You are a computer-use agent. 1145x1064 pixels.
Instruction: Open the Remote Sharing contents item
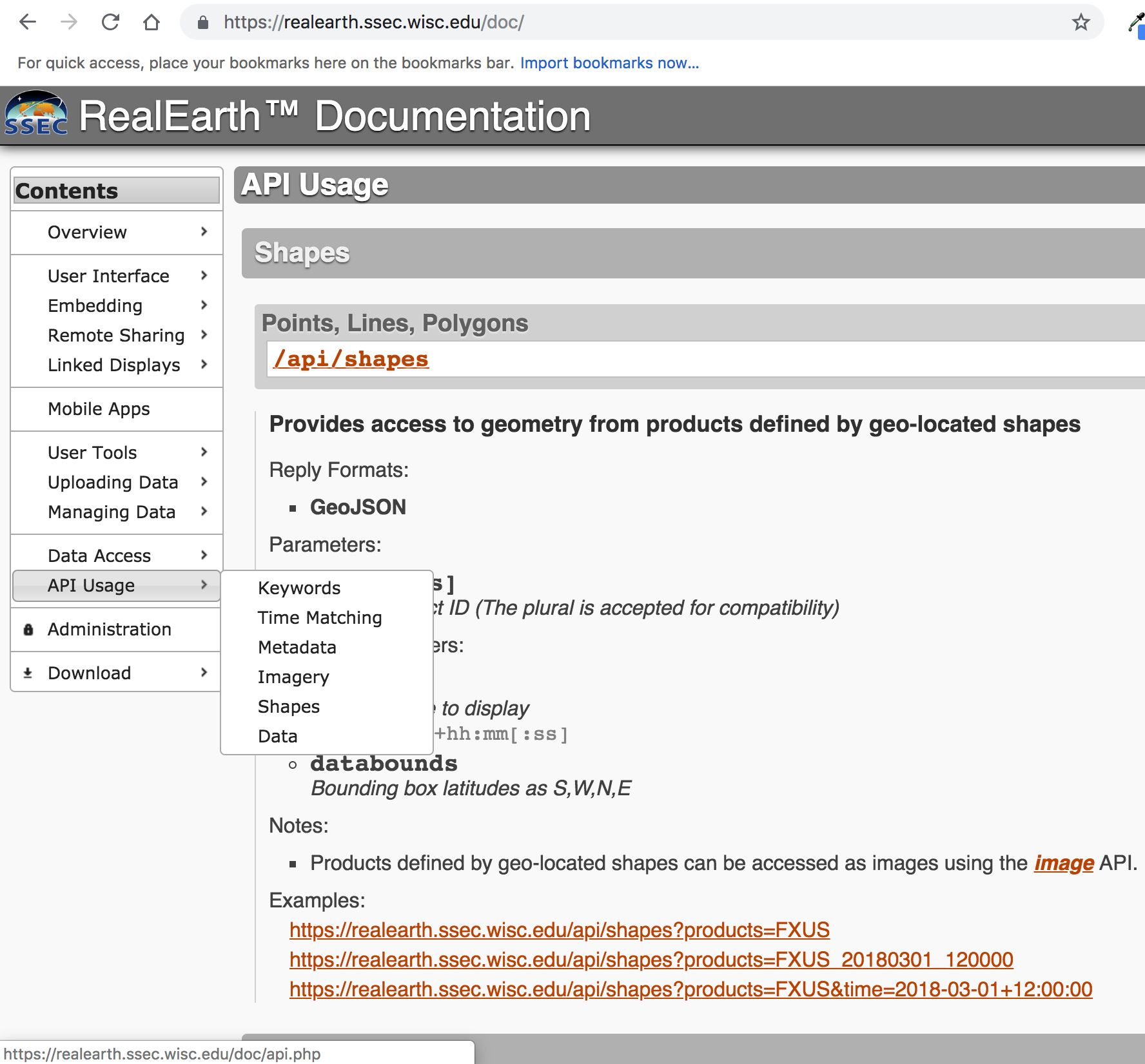click(117, 336)
